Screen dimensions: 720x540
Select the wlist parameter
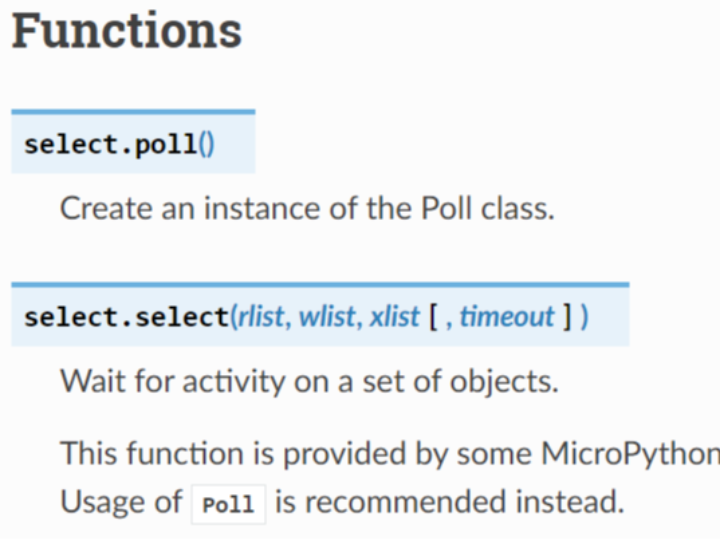pos(327,317)
